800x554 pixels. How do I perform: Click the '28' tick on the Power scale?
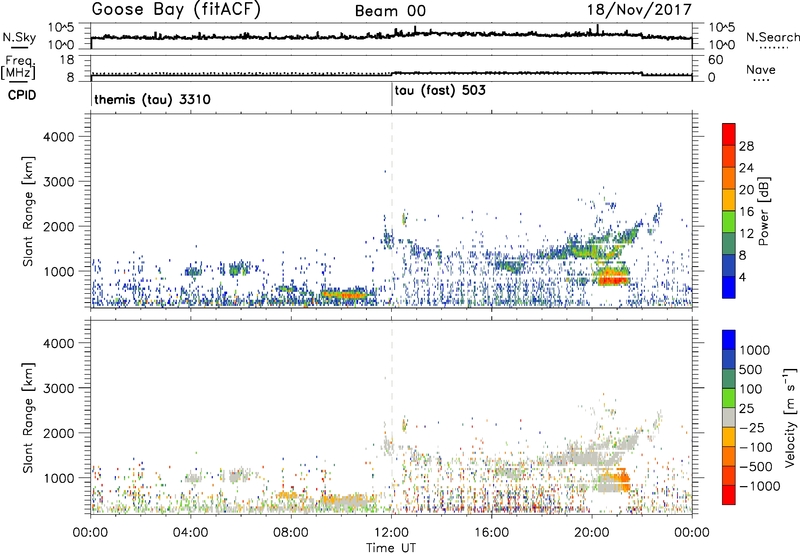(x=746, y=146)
